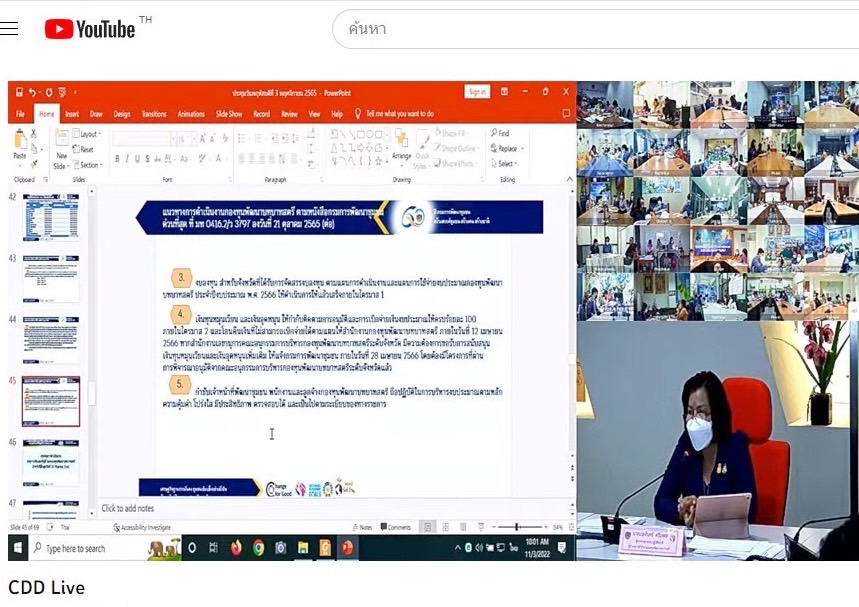859x607 pixels.
Task: Toggle Italic formatting
Action: (127, 159)
